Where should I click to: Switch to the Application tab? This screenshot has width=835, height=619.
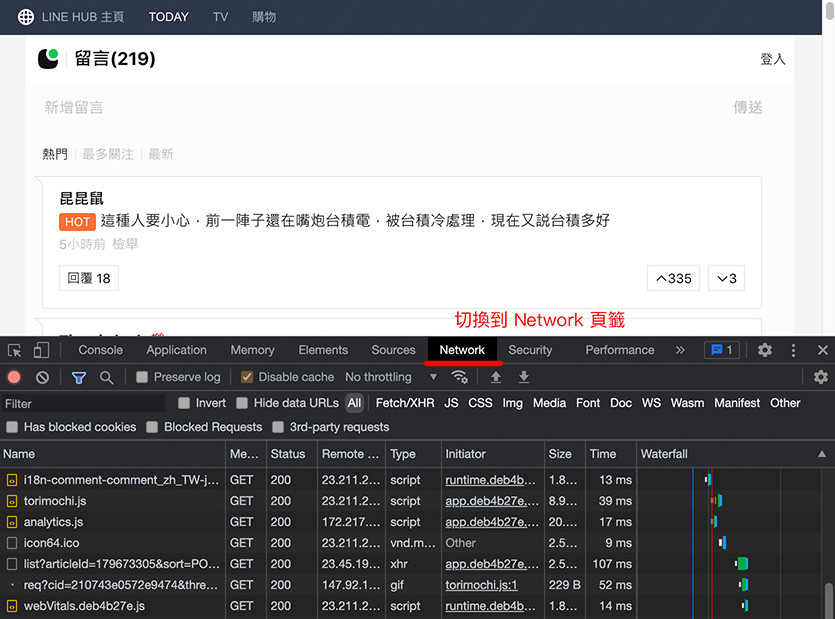pyautogui.click(x=176, y=350)
